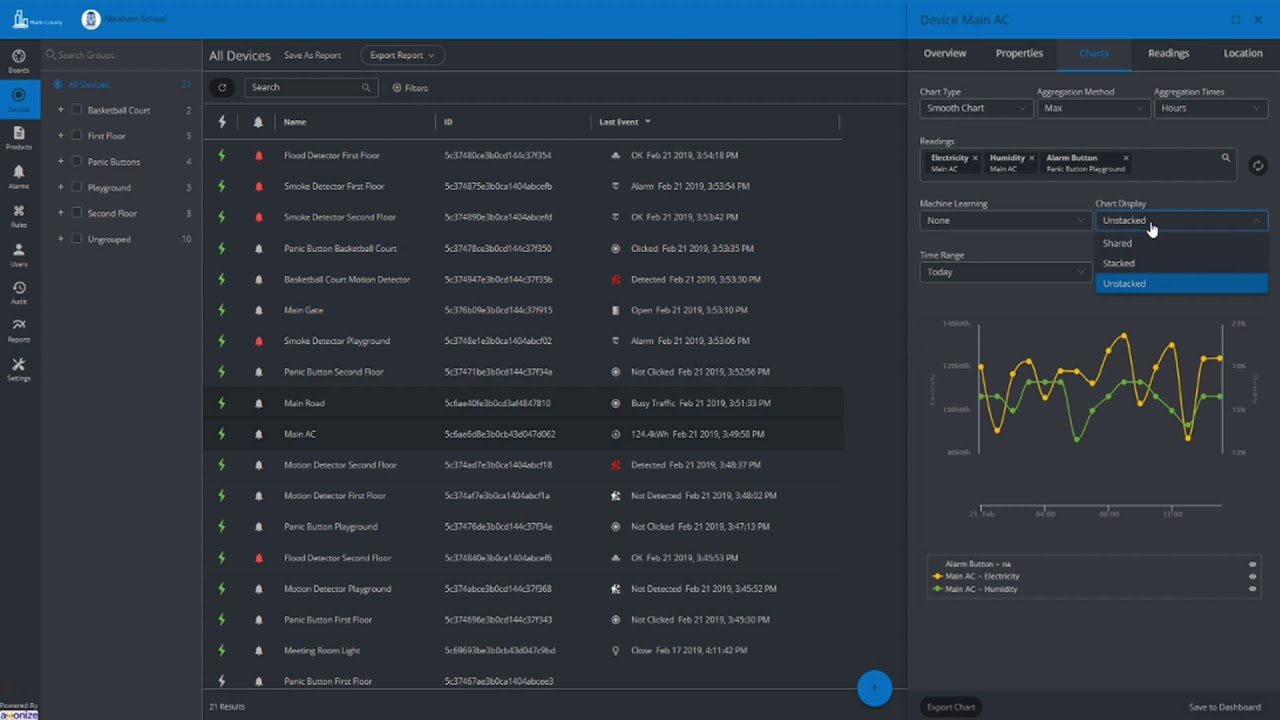The height and width of the screenshot is (720, 1280).
Task: Open the Chart Type dropdown
Action: (x=975, y=108)
